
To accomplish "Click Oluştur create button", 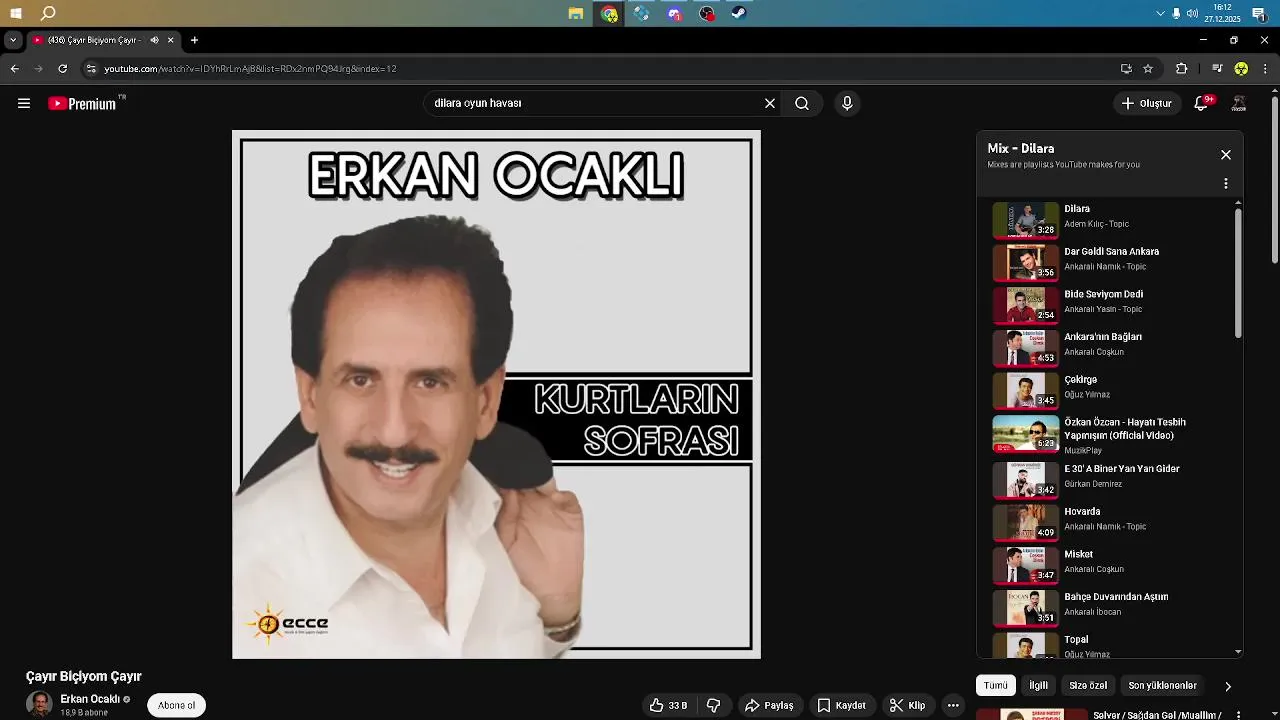I will click(x=1146, y=103).
